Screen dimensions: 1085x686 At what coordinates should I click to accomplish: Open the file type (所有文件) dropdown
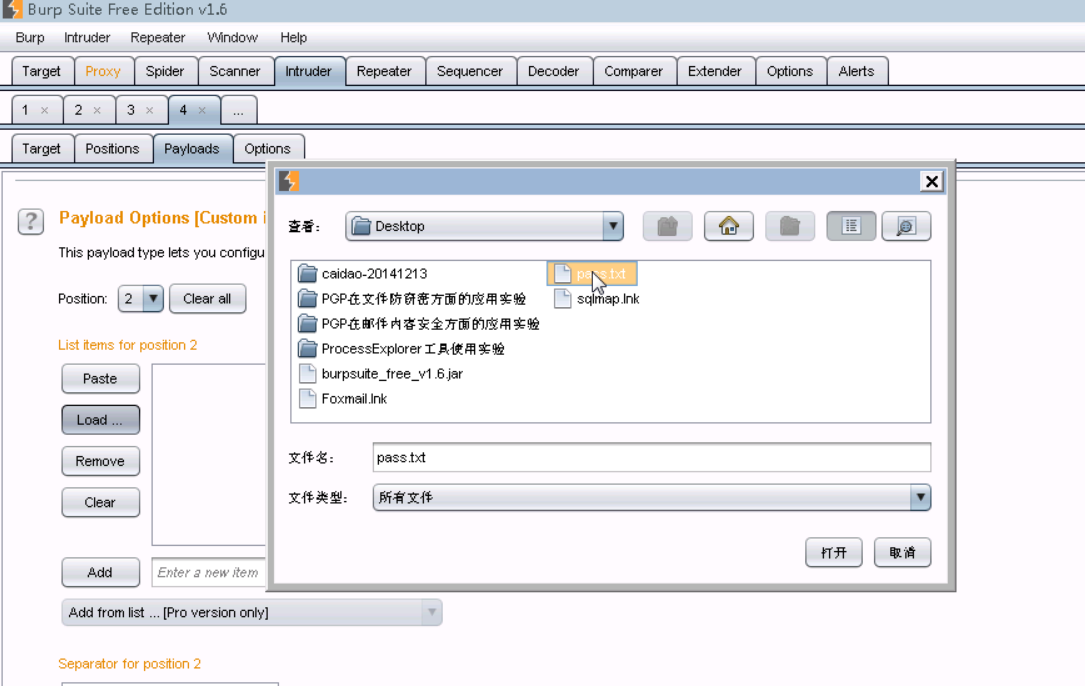click(920, 497)
